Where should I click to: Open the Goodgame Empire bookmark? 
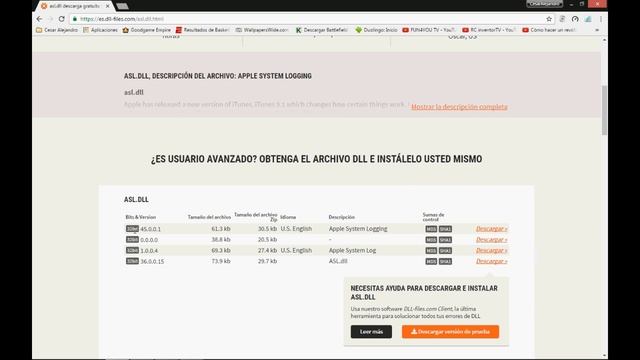147,30
